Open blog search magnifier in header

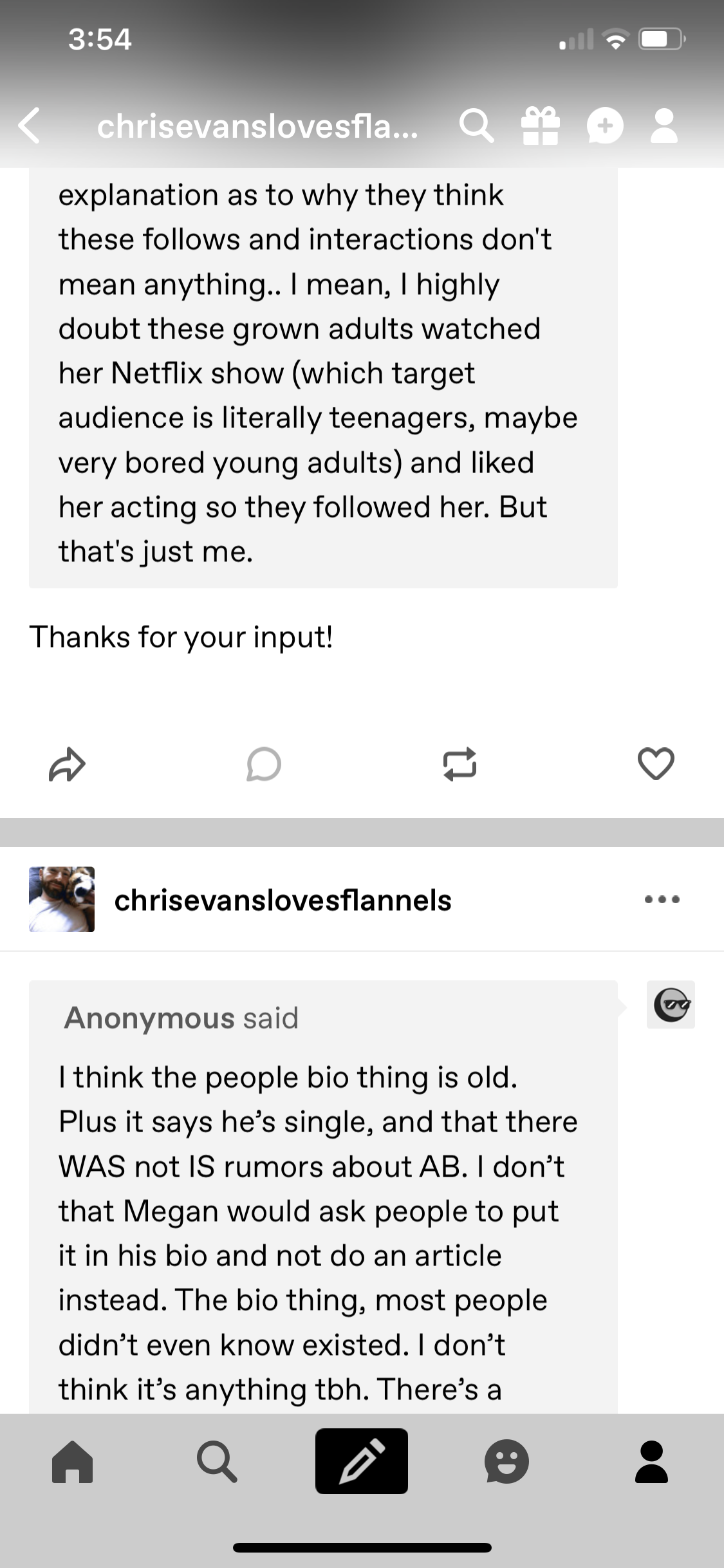coord(477,126)
